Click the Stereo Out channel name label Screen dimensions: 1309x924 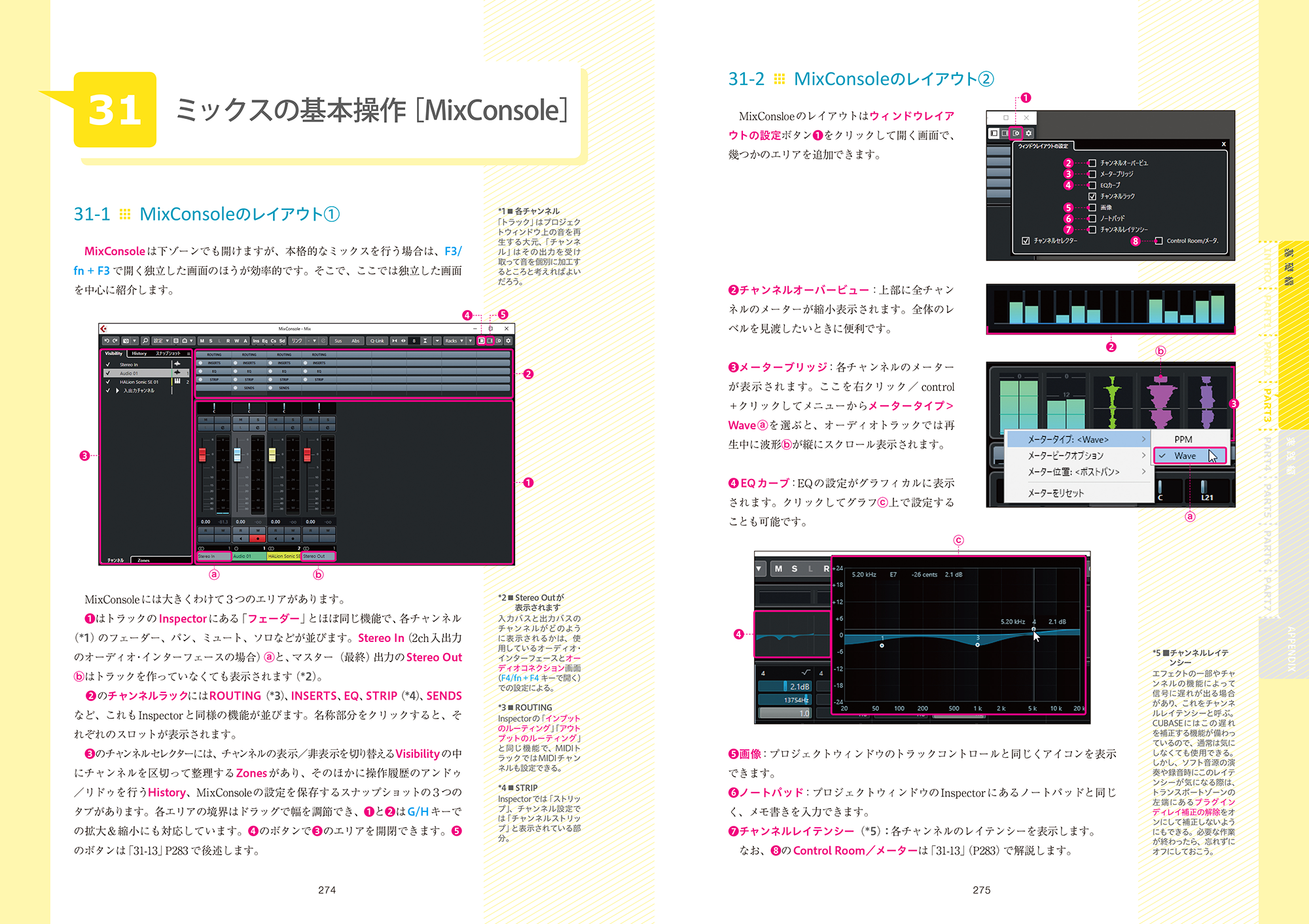318,556
